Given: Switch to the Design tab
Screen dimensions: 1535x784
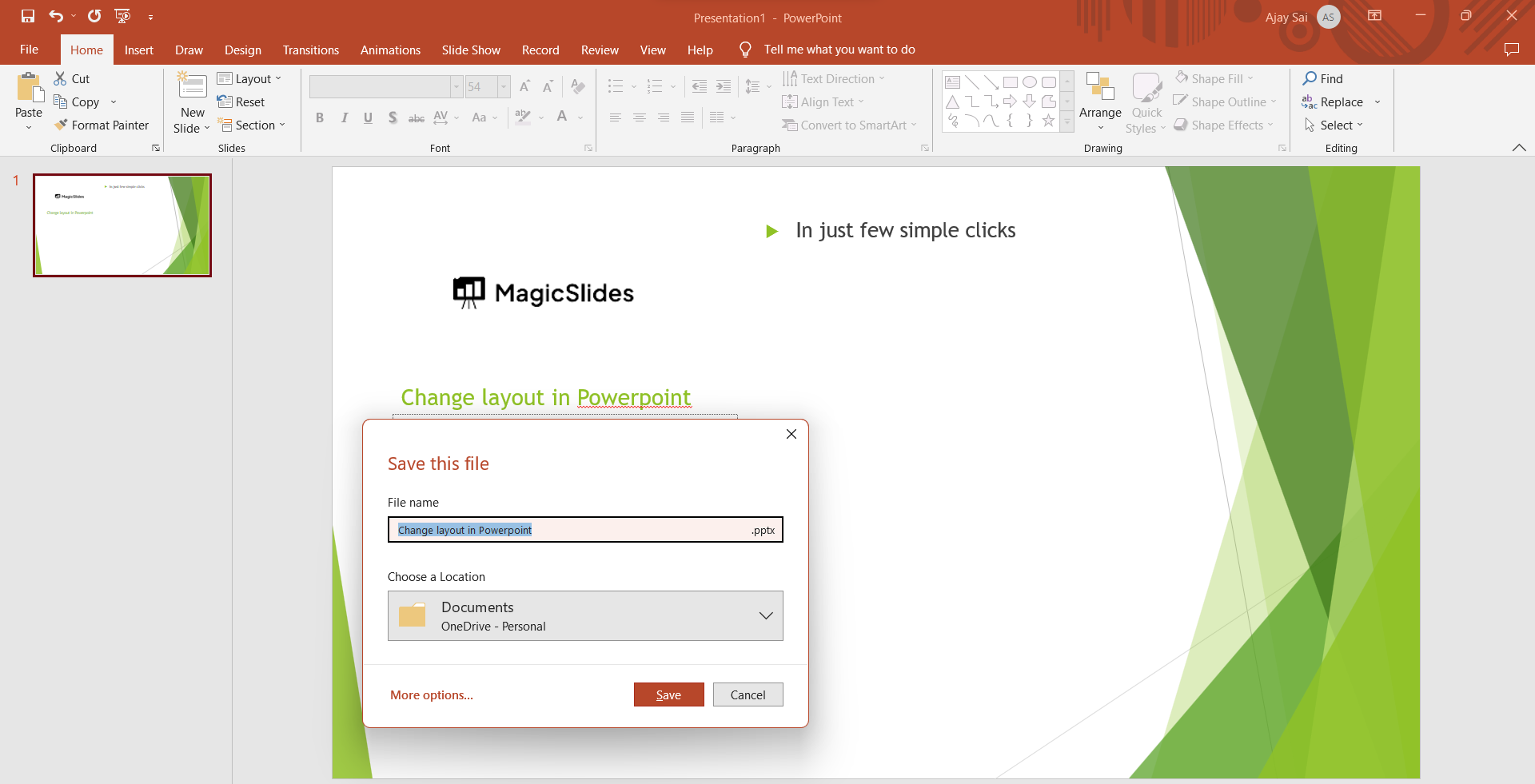Looking at the screenshot, I should pyautogui.click(x=242, y=50).
